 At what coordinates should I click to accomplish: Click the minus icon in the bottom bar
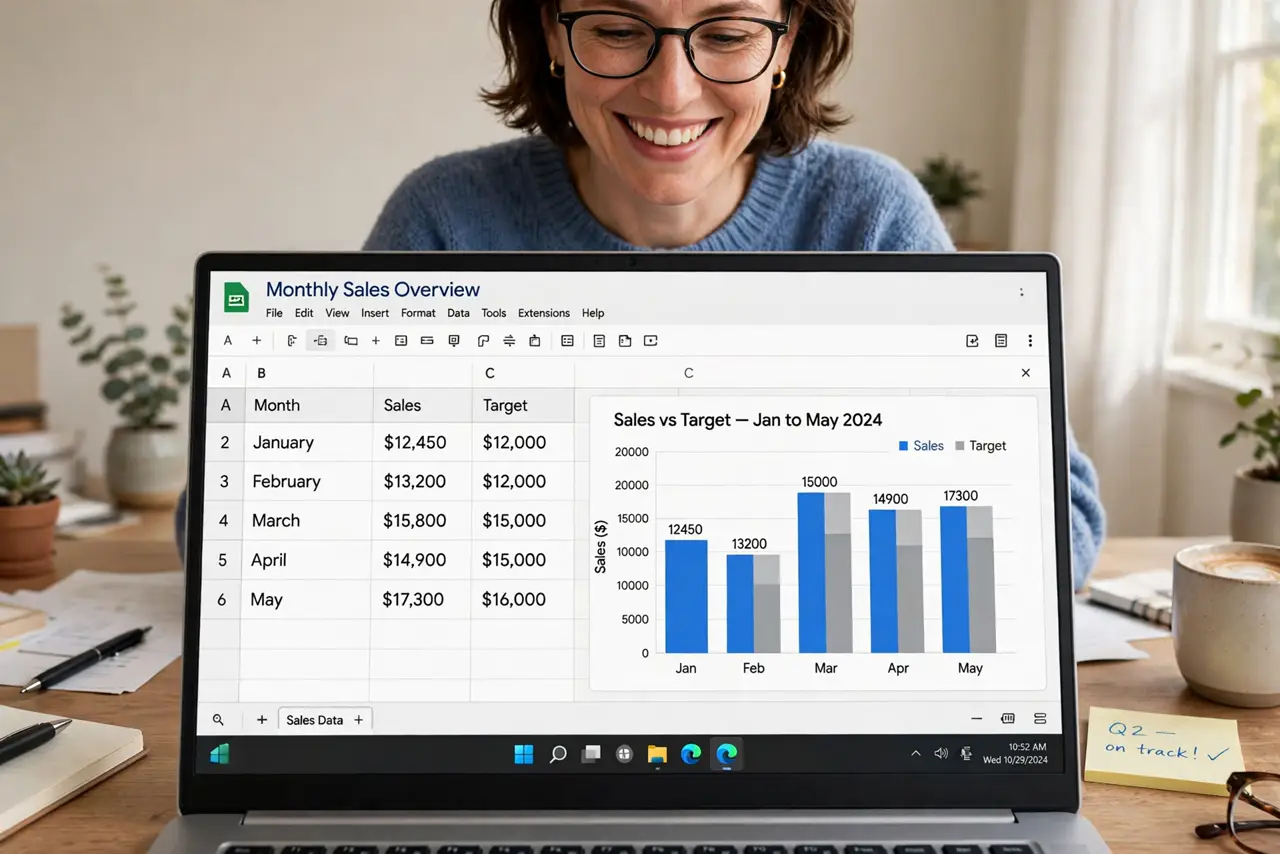(x=977, y=719)
